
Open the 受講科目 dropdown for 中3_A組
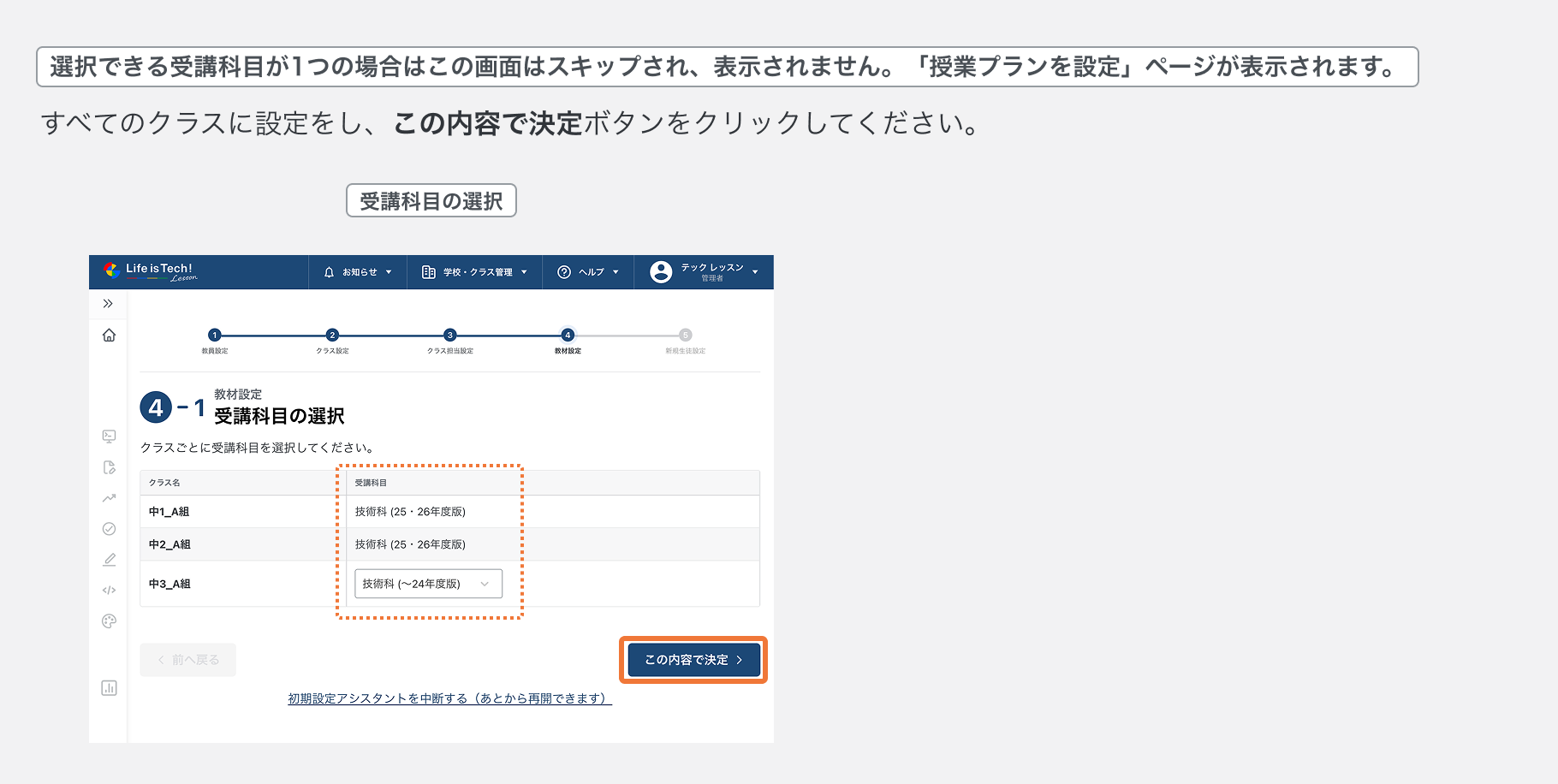(428, 583)
